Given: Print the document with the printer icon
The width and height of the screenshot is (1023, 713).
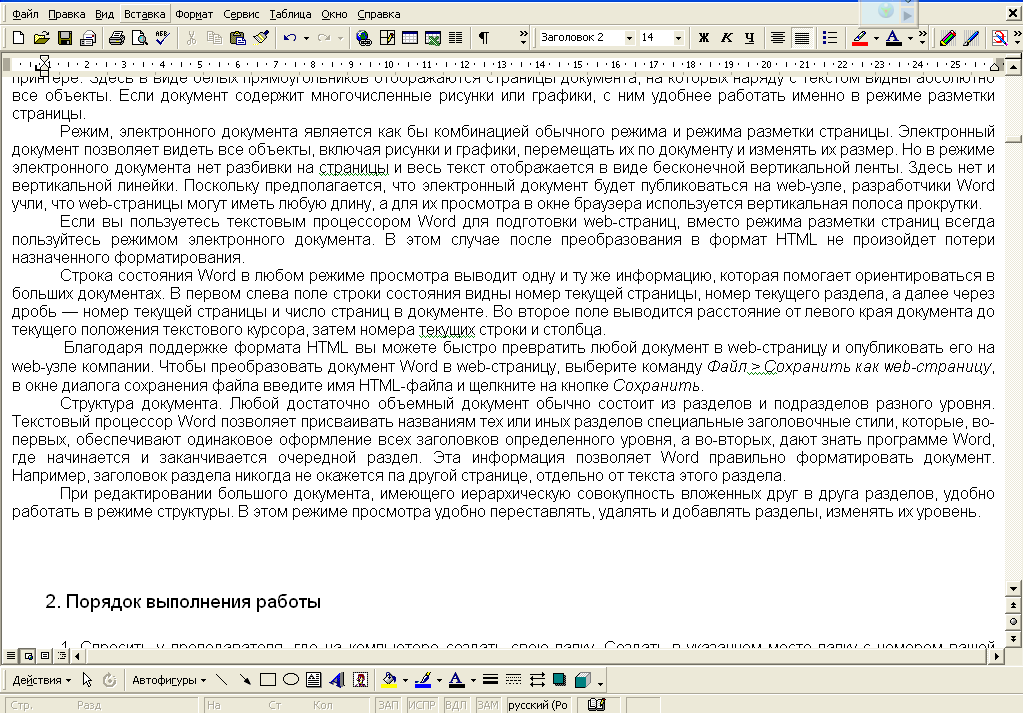Looking at the screenshot, I should click(116, 38).
